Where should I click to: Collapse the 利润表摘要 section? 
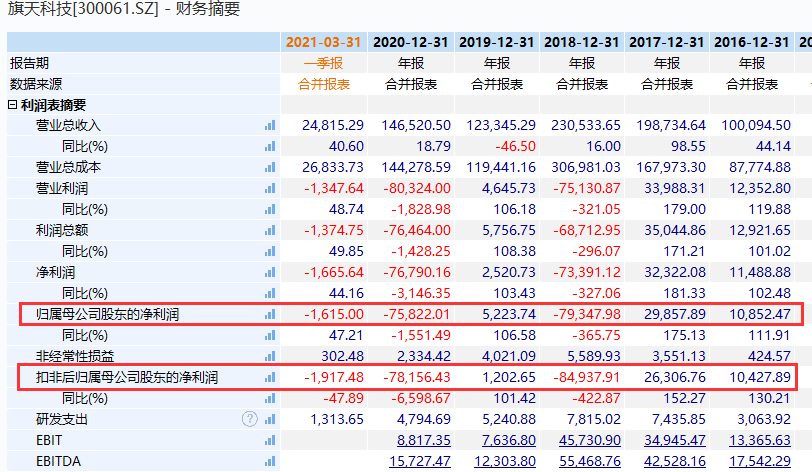[13, 105]
